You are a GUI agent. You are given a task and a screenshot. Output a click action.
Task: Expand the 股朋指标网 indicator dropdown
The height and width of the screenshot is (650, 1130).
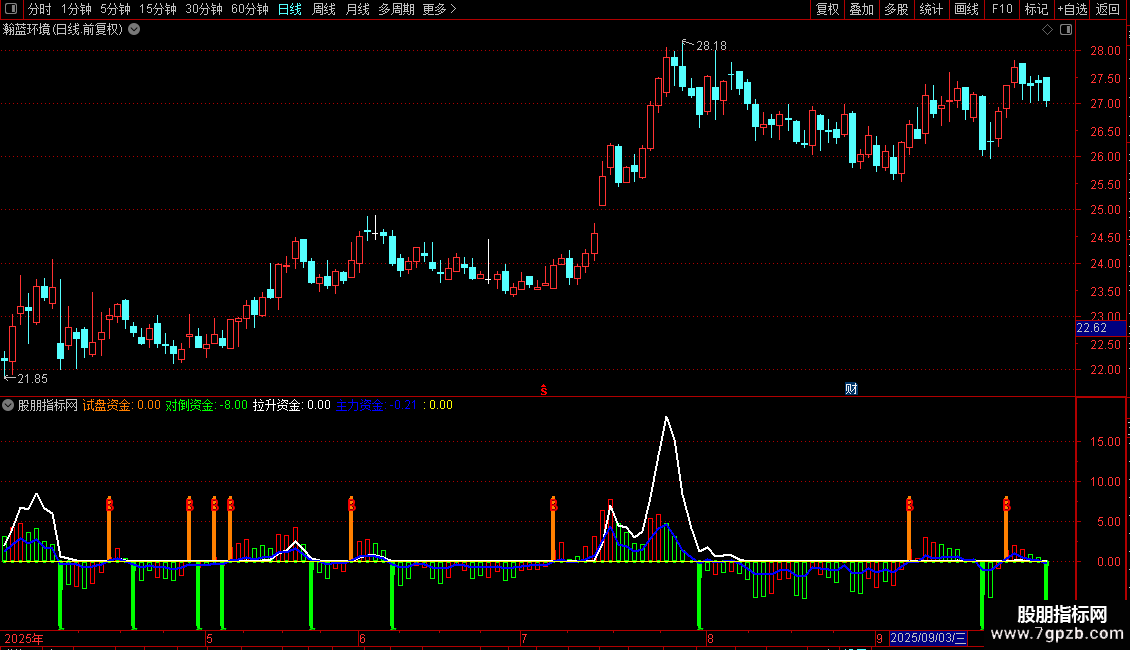[8, 405]
